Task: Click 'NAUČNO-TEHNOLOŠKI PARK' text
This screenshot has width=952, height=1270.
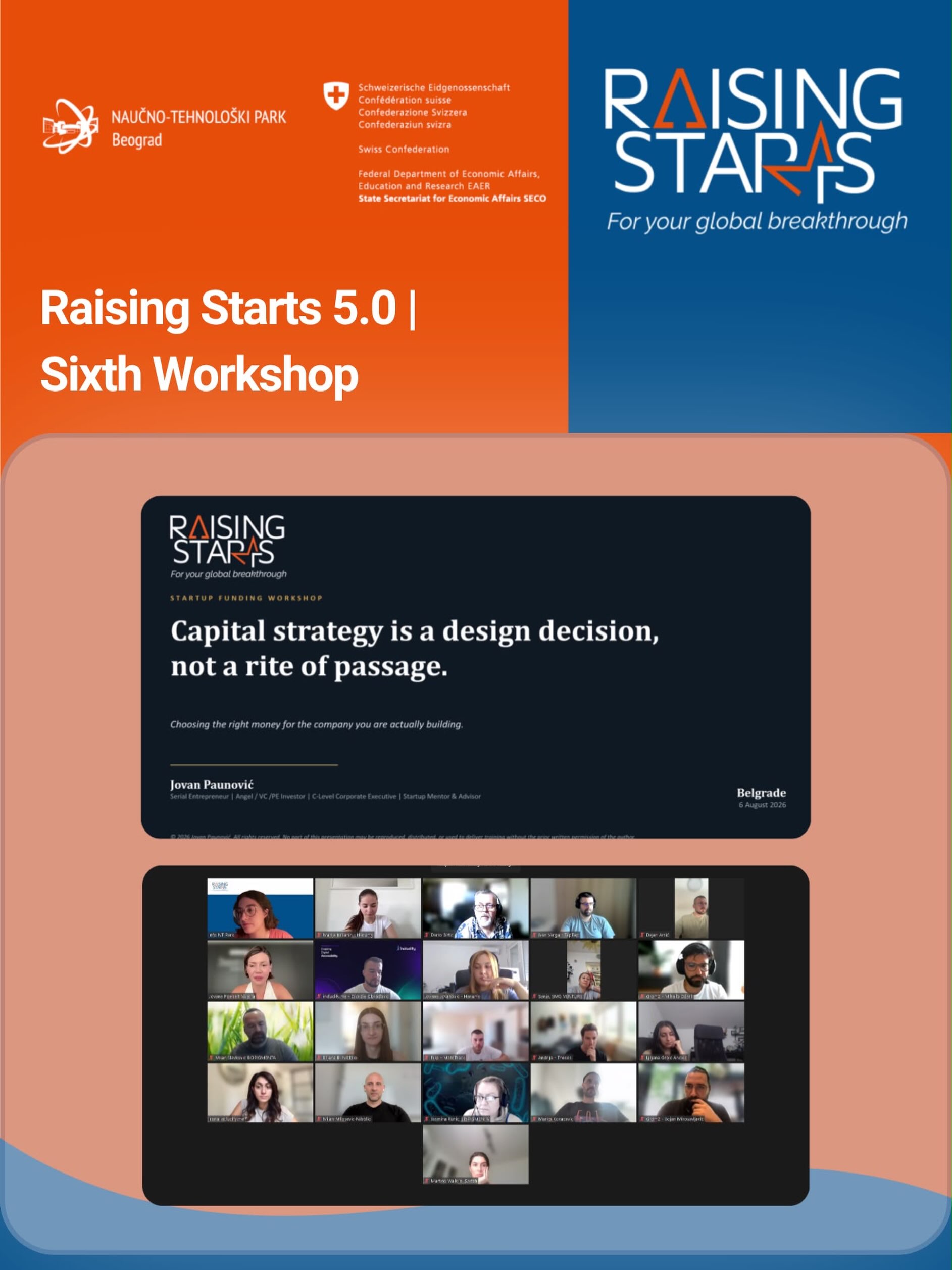Action: [198, 117]
